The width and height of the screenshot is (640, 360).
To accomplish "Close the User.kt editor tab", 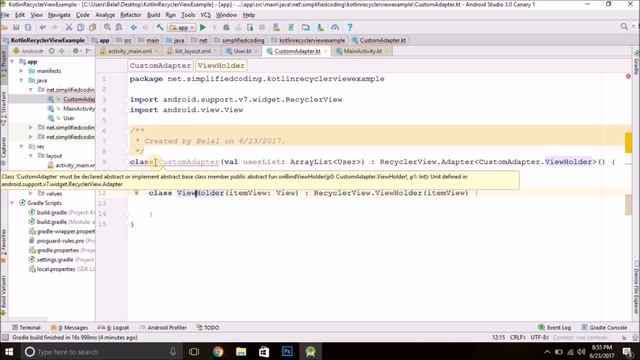I will pos(256,51).
